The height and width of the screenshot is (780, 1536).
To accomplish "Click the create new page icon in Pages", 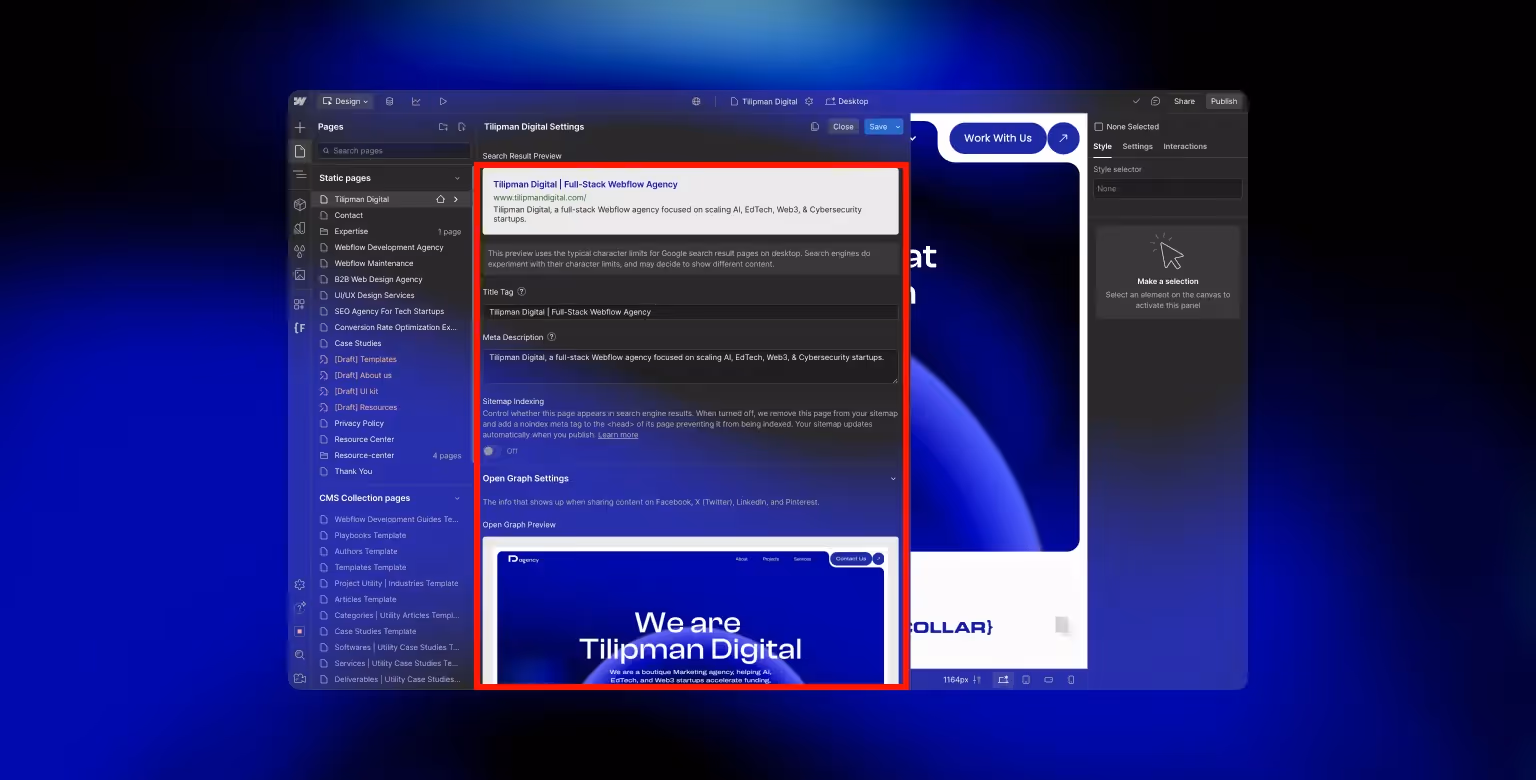I will pos(461,127).
